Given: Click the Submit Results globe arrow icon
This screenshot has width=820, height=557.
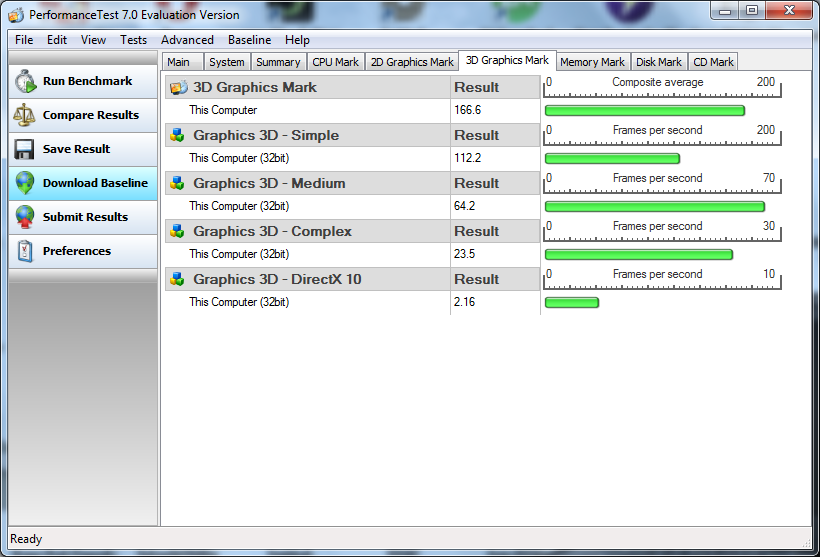Looking at the screenshot, I should [x=25, y=217].
